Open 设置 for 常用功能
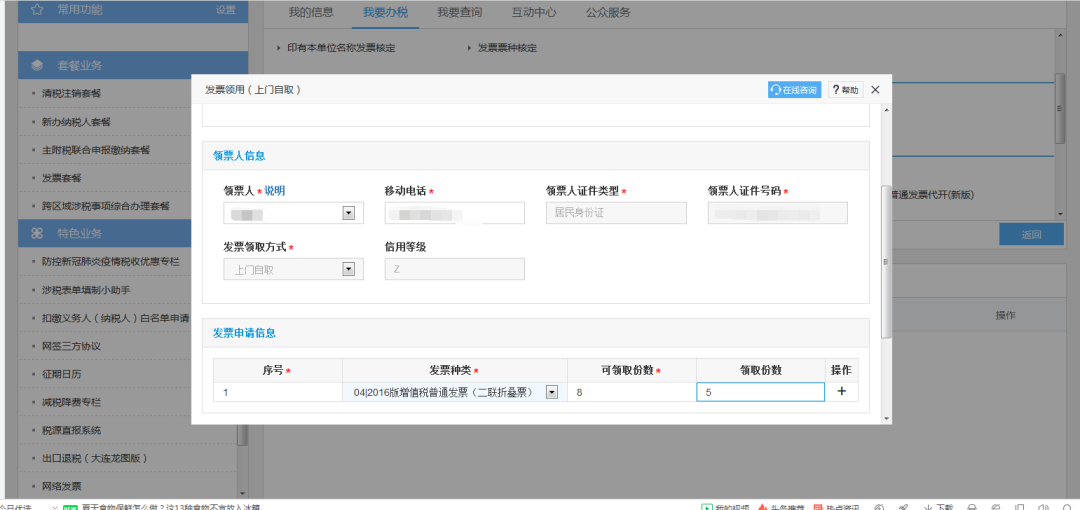 (225, 10)
